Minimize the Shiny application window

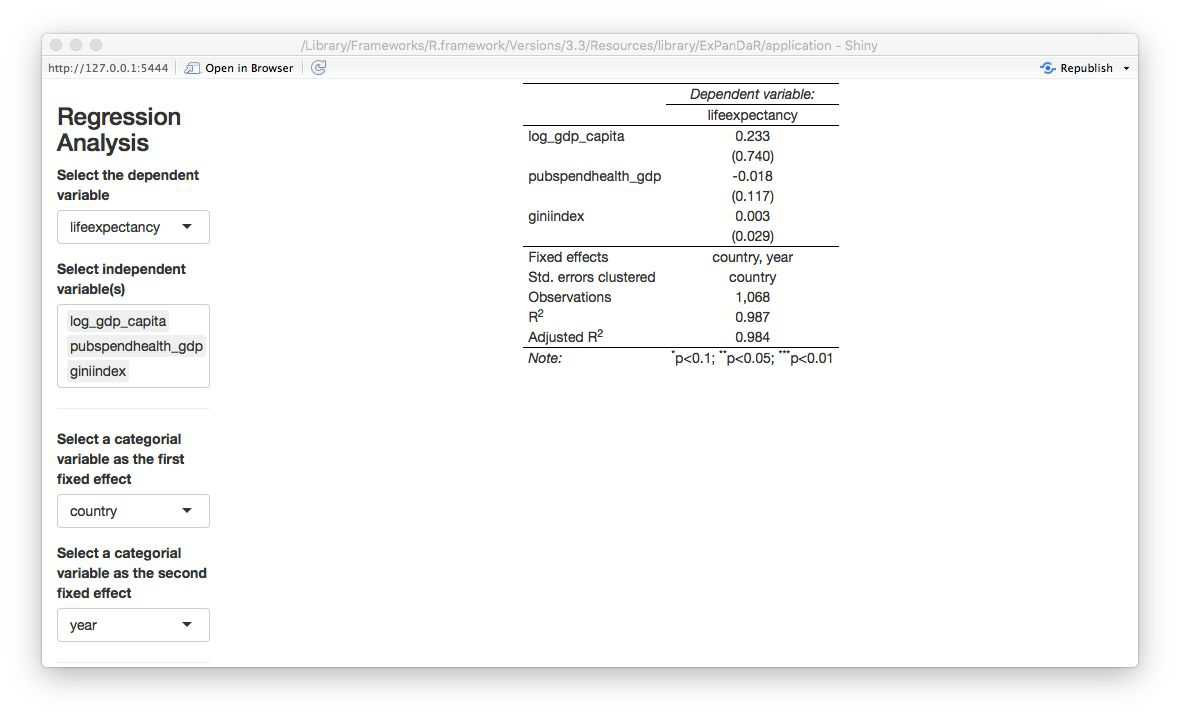tap(76, 45)
